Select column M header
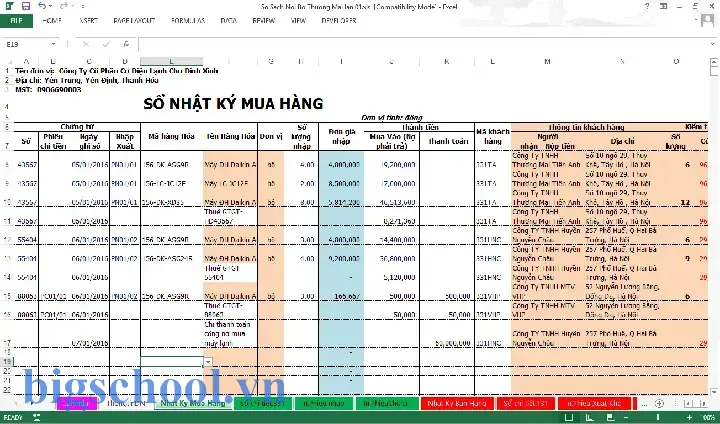Viewport: 720px width, 424px height. coord(547,61)
